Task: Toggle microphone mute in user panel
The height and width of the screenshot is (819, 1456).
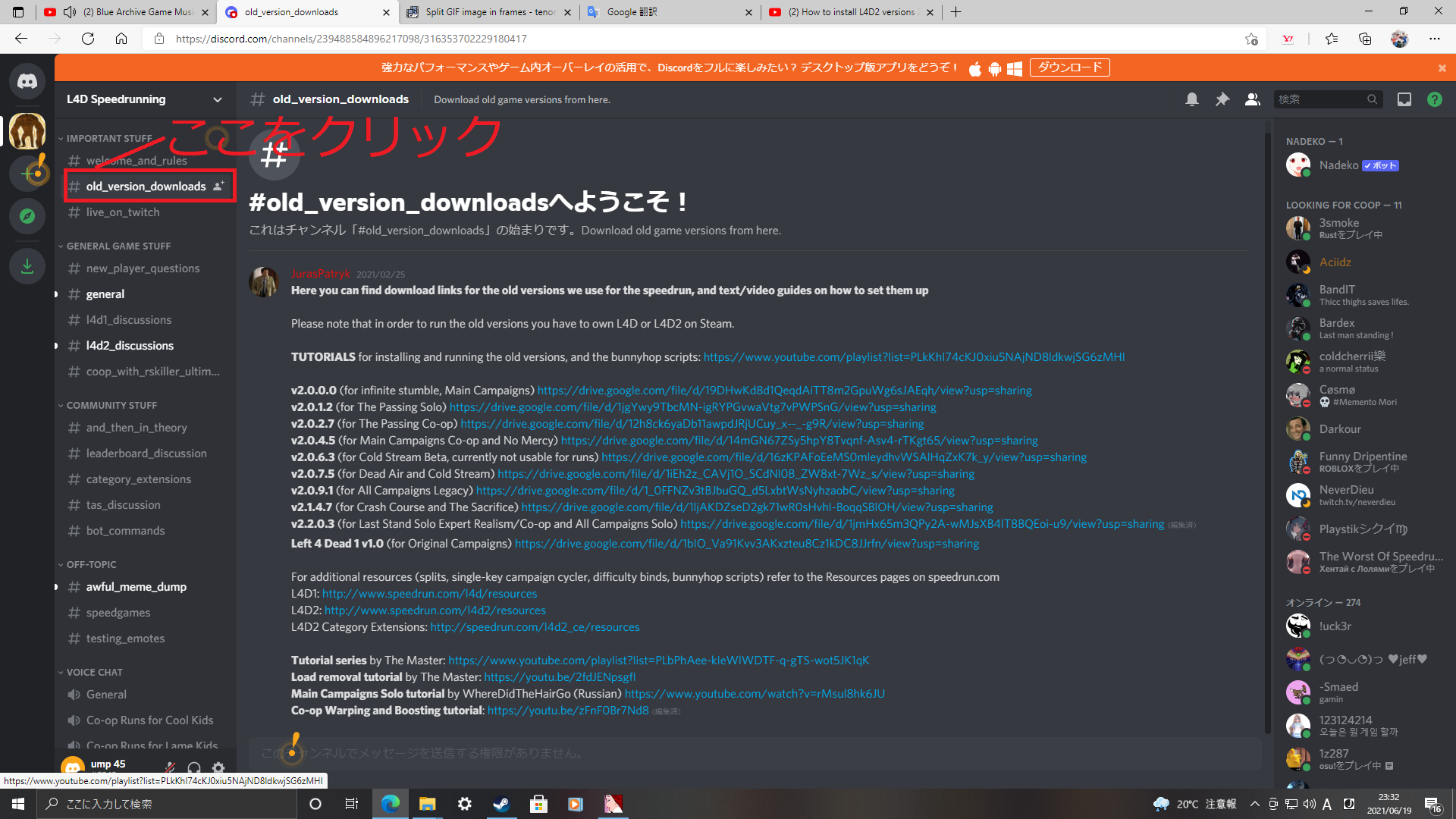Action: (170, 767)
